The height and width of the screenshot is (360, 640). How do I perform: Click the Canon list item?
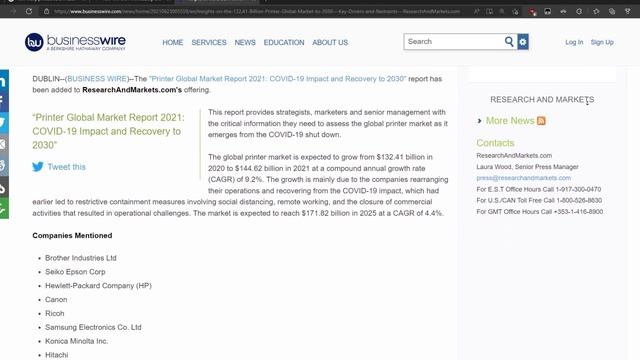[56, 300]
